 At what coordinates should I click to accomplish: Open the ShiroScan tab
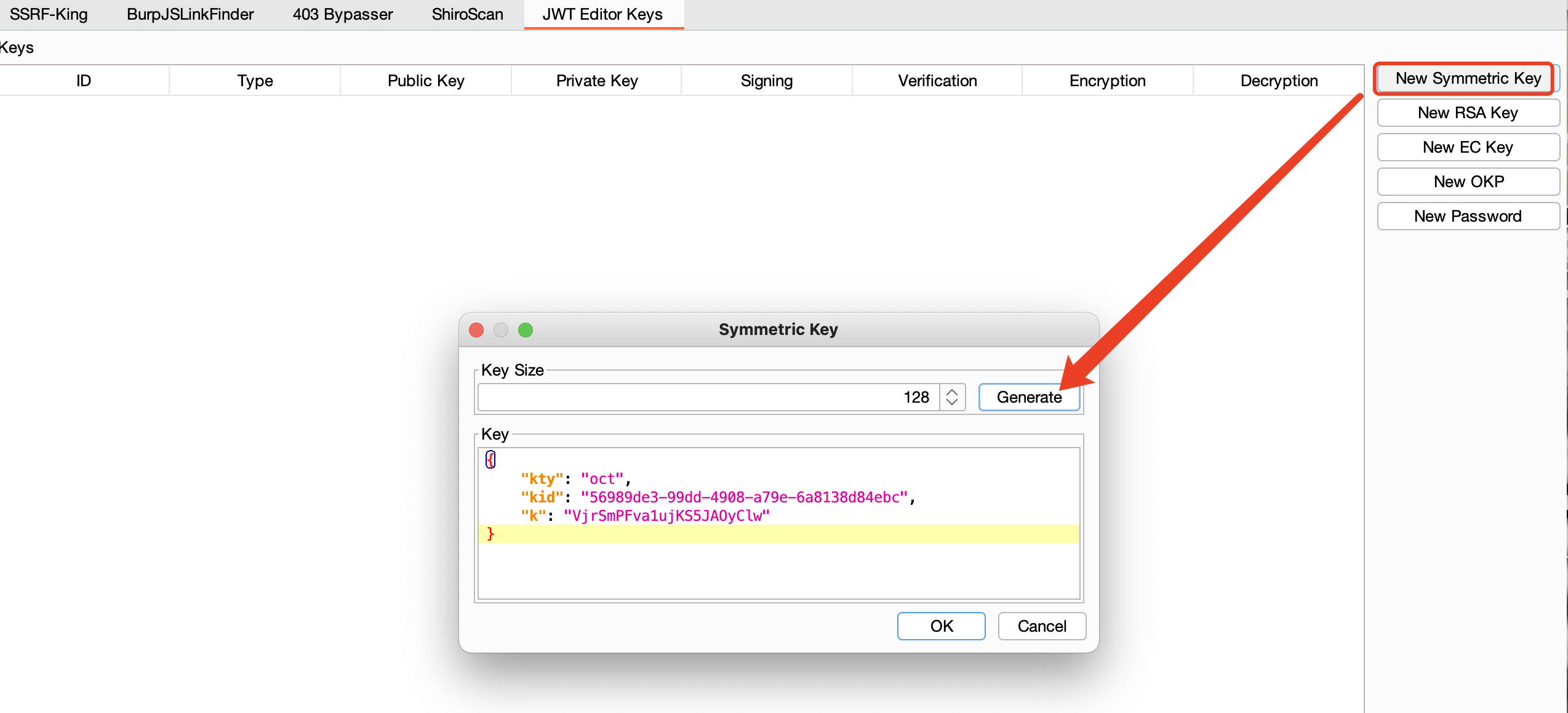[x=467, y=14]
